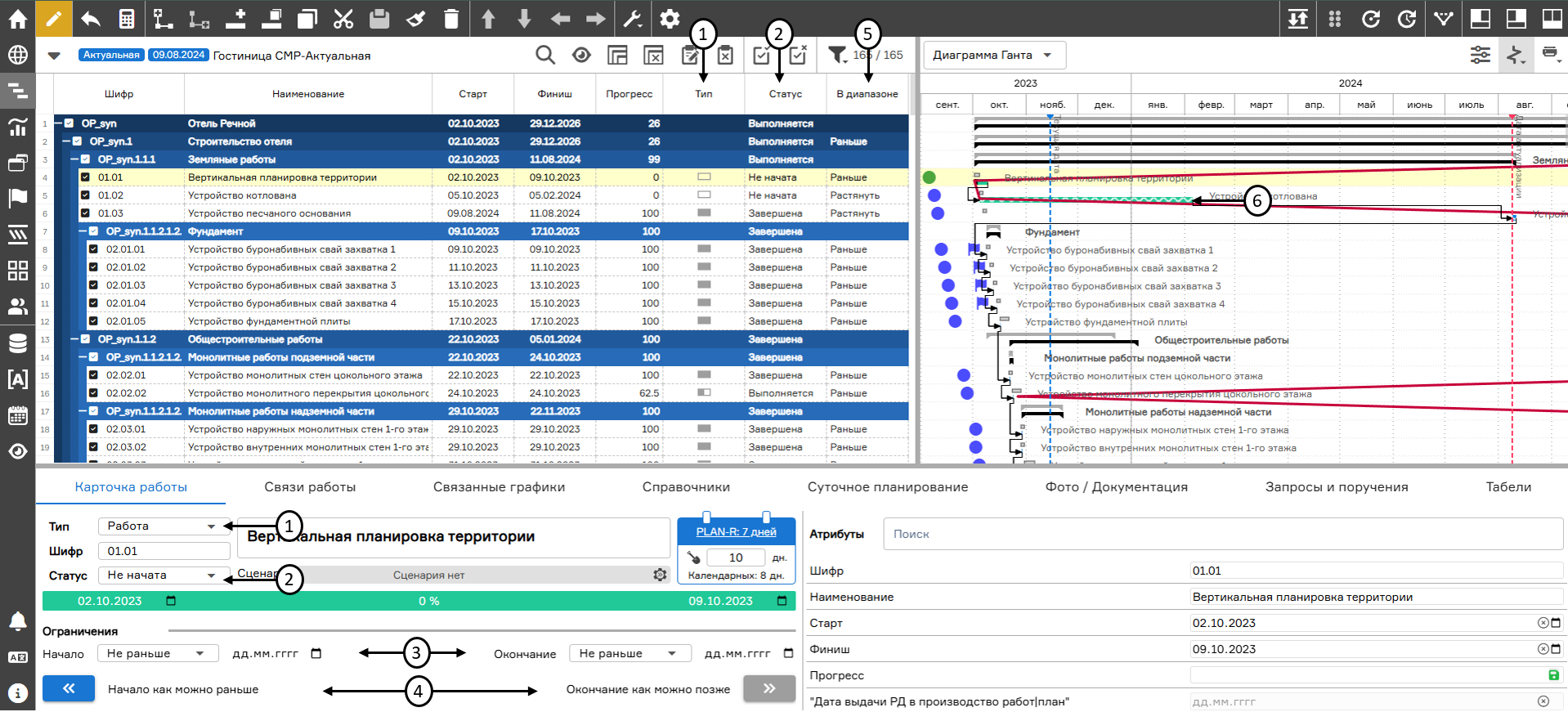Image resolution: width=1568 pixels, height=712 pixels.
Task: Click the move down arrow icon
Action: pyautogui.click(x=524, y=18)
